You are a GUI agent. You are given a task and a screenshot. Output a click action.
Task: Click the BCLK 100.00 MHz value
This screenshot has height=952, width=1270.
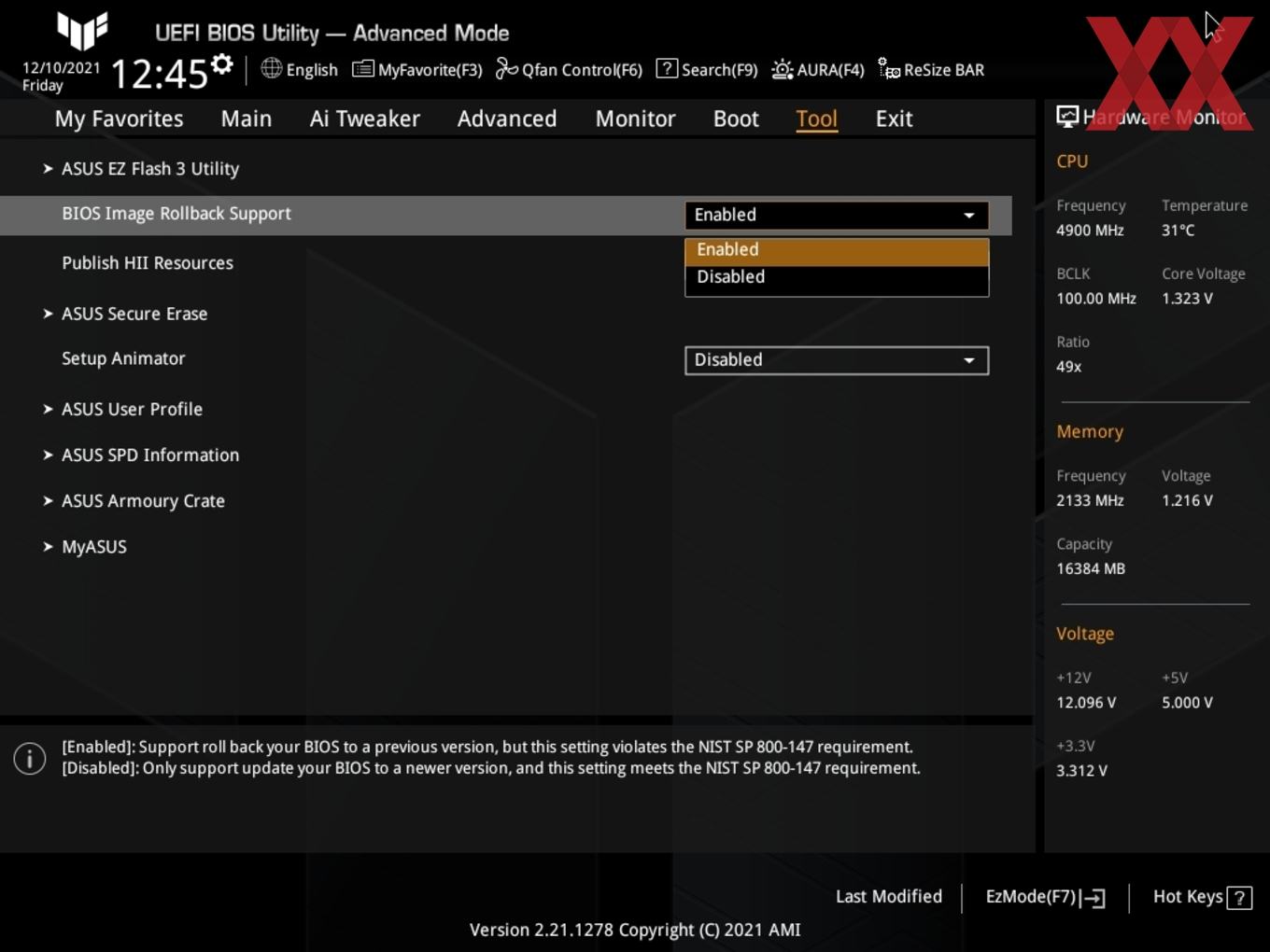pos(1096,299)
